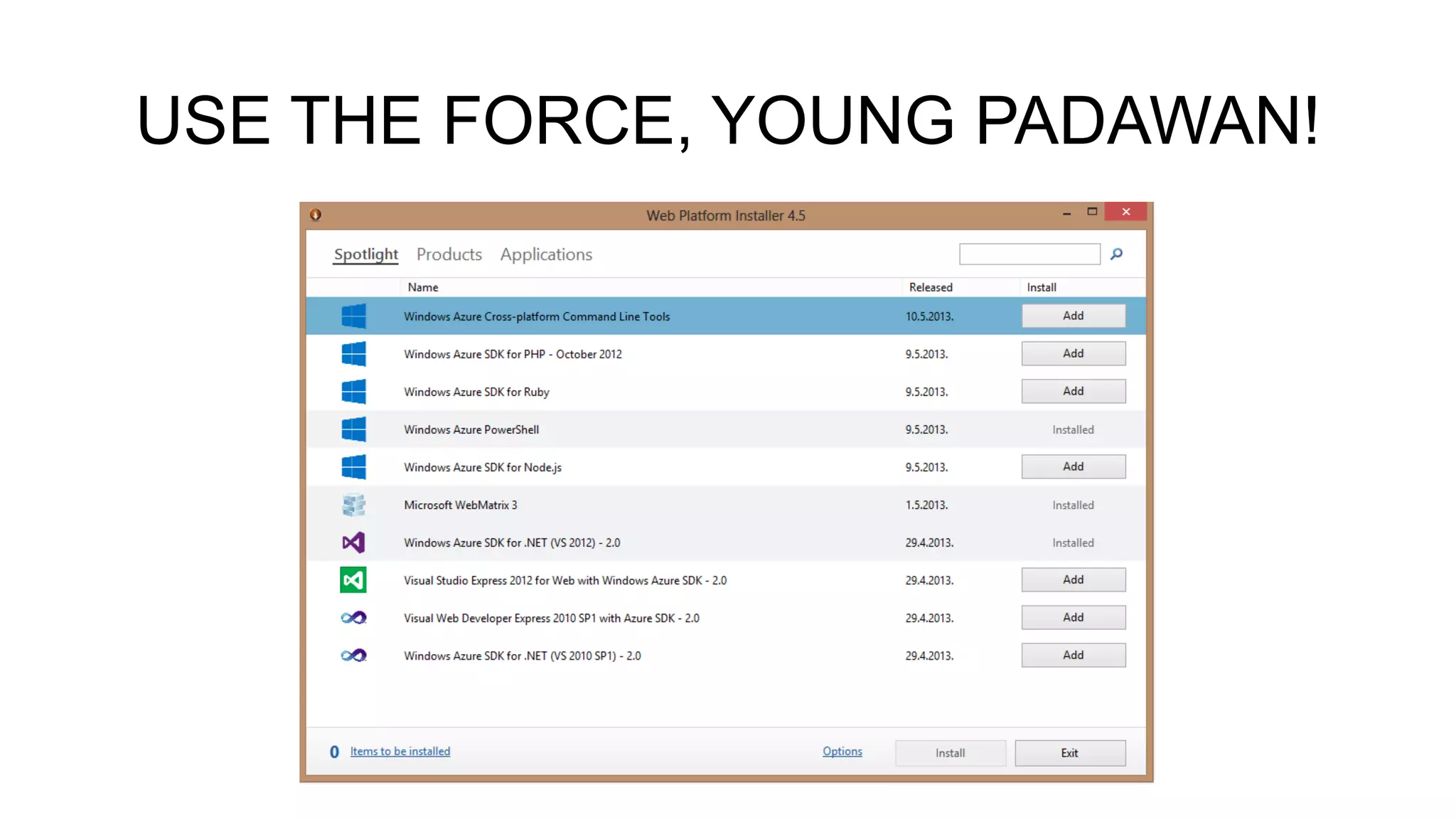Image resolution: width=1456 pixels, height=819 pixels.
Task: Click the search magnifier icon
Action: point(1117,254)
